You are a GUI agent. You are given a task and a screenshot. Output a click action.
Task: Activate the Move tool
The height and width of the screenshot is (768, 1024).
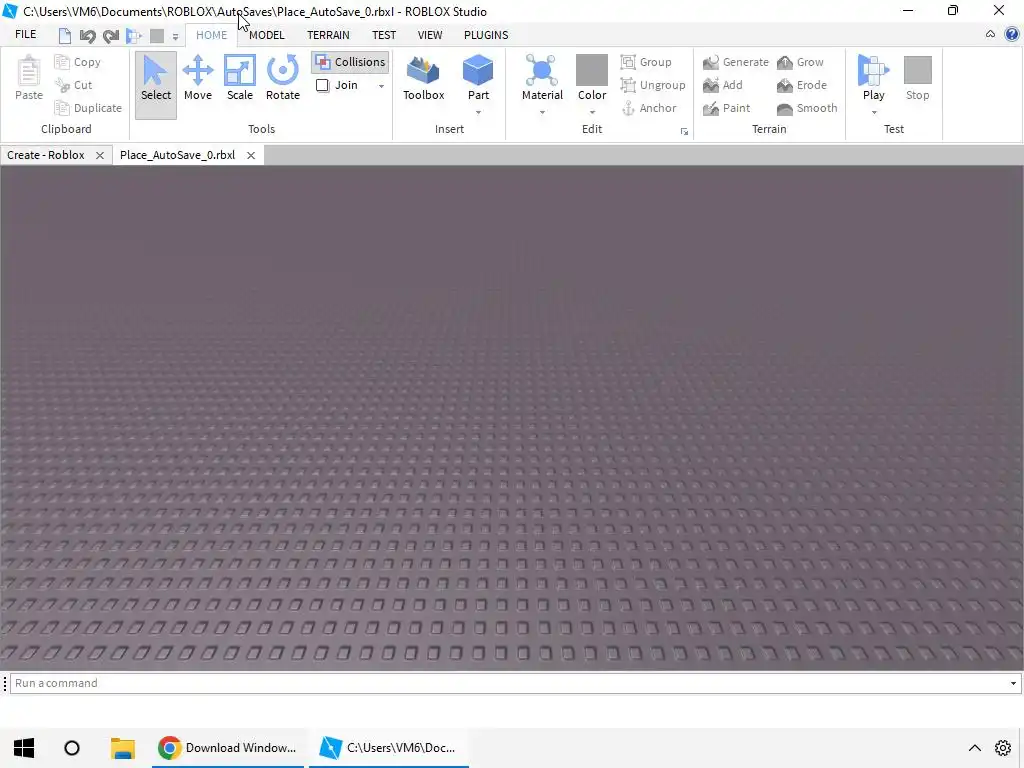click(198, 79)
